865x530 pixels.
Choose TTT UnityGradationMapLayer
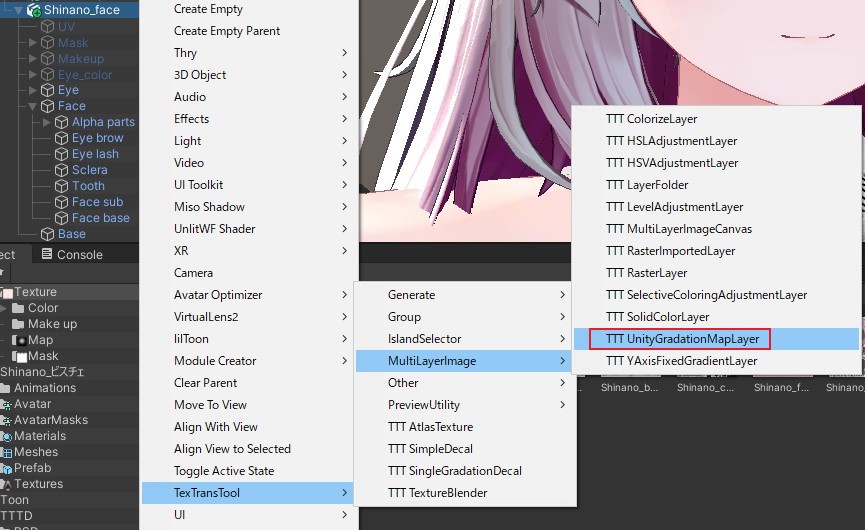click(717, 339)
